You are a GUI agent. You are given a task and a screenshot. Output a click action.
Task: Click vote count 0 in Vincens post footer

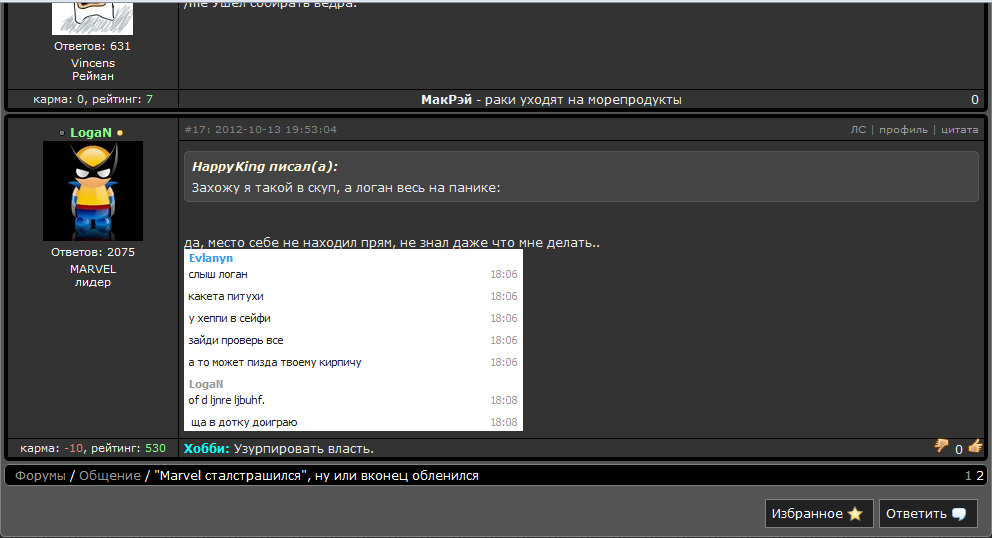(975, 99)
